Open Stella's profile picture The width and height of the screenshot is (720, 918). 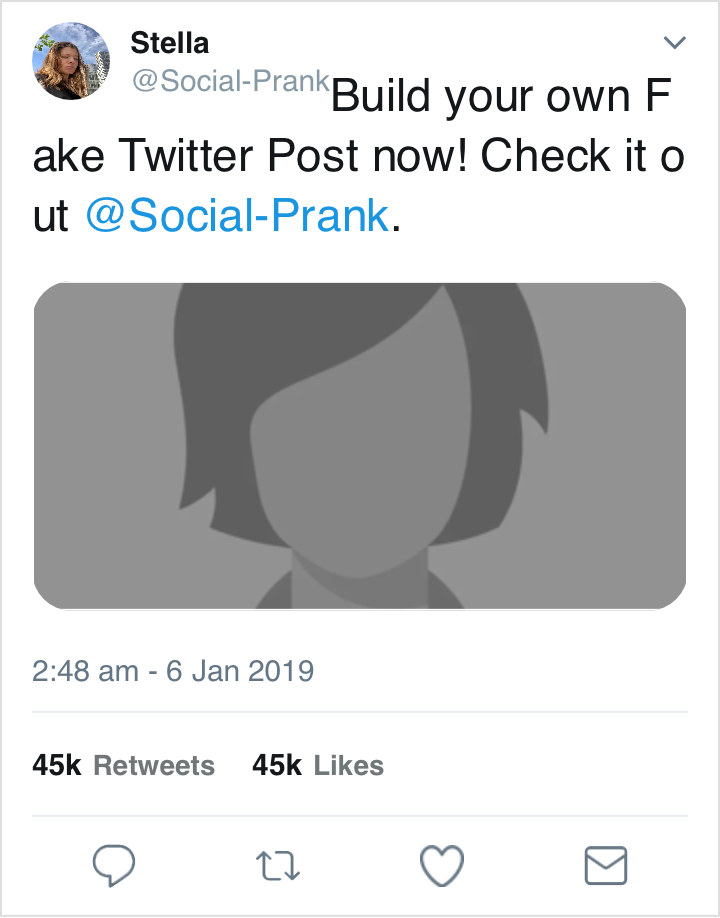click(x=71, y=61)
